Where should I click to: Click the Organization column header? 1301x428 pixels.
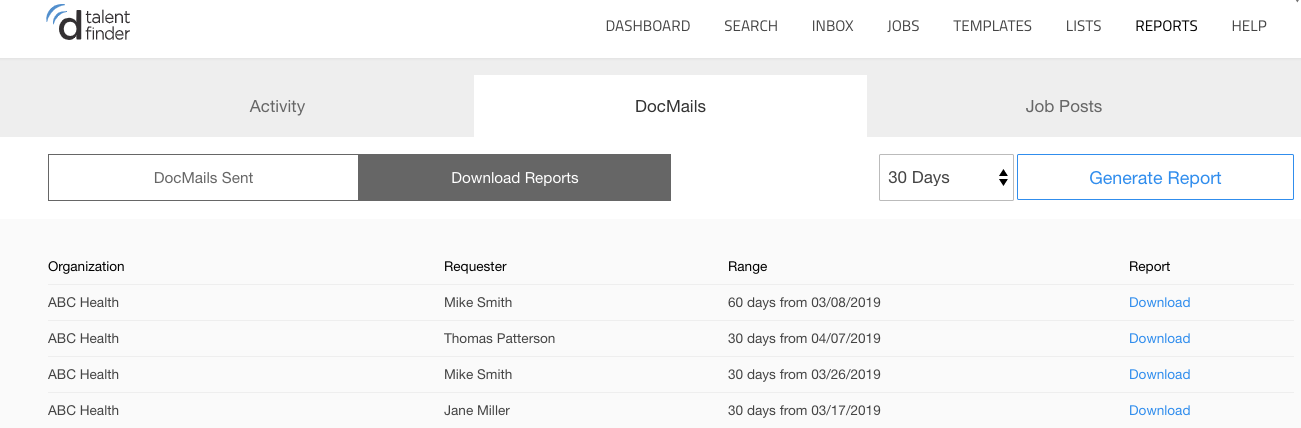tap(86, 266)
